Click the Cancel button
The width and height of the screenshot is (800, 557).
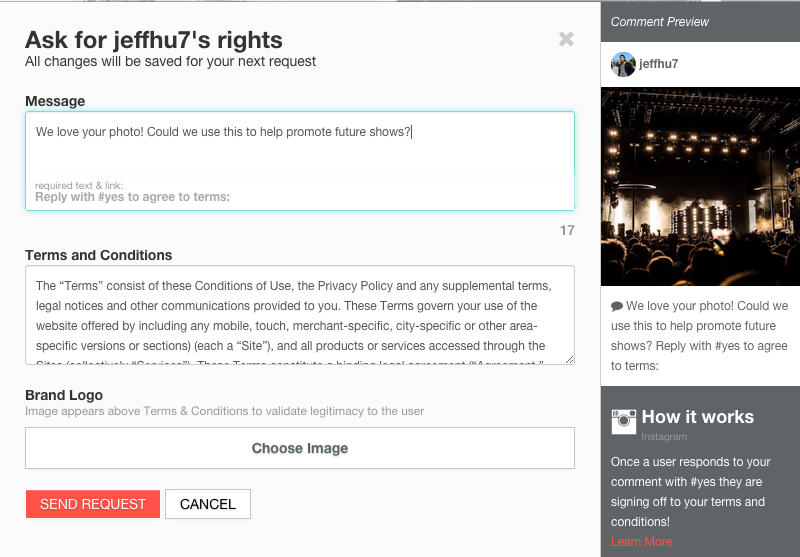(x=208, y=504)
